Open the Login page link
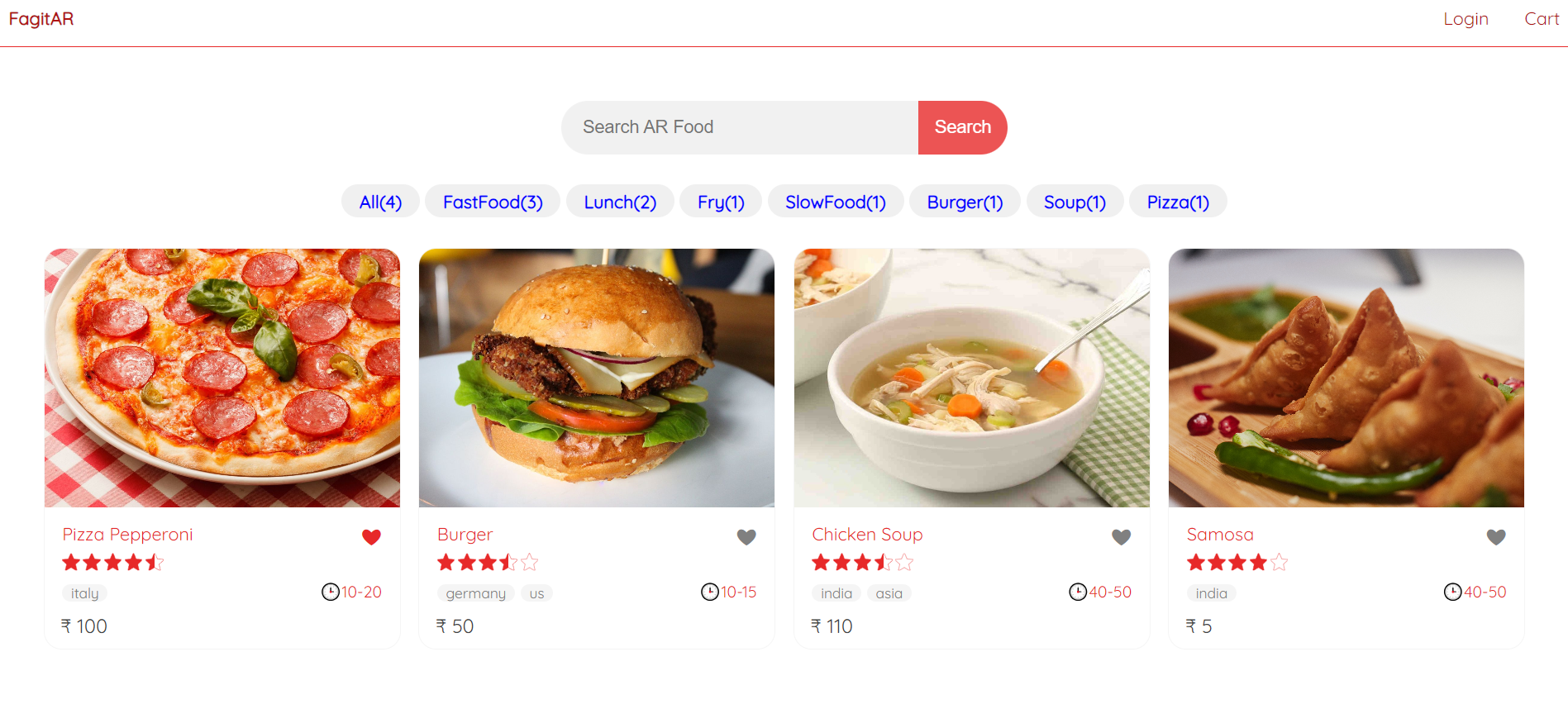This screenshot has height=709, width=1568. [1466, 19]
